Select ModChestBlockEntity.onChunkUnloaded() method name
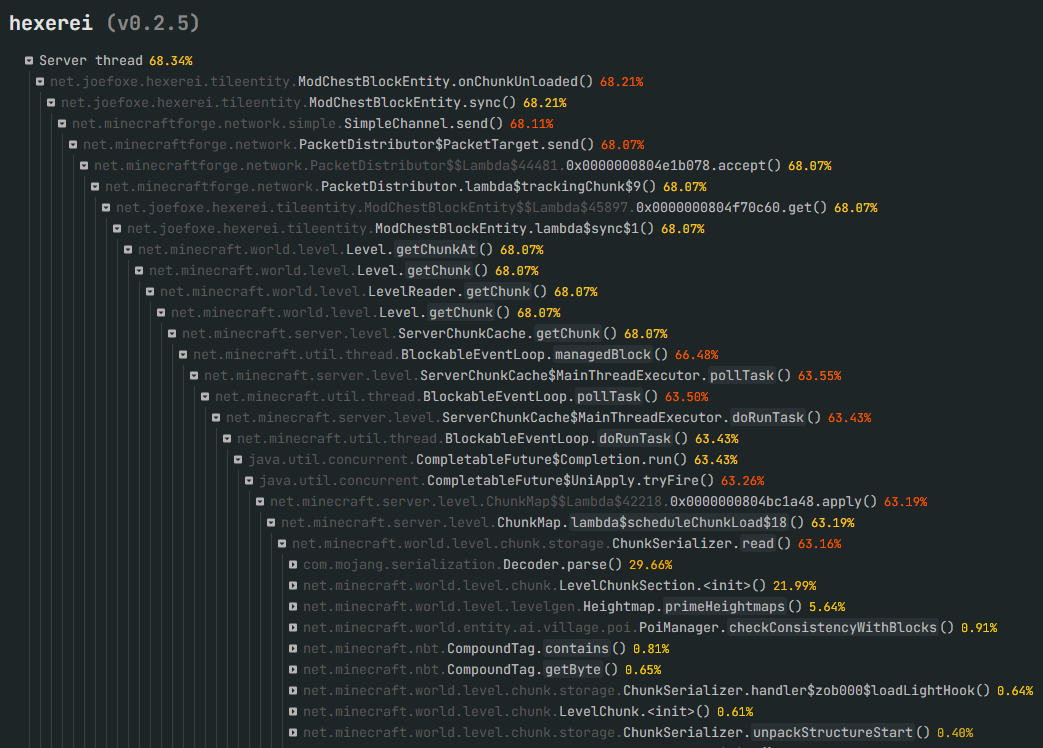 pos(445,82)
